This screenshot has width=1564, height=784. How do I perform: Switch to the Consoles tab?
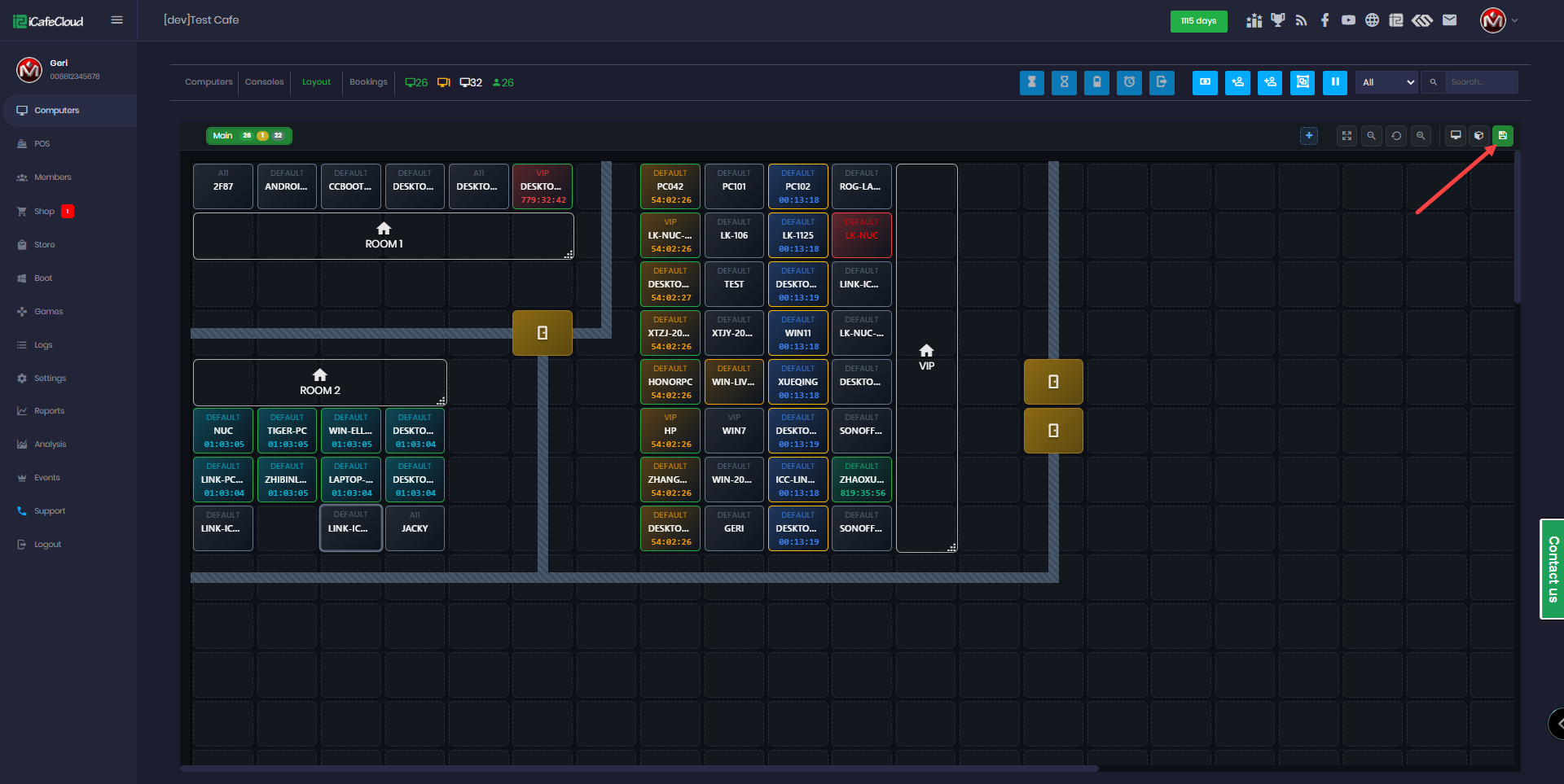(x=264, y=82)
